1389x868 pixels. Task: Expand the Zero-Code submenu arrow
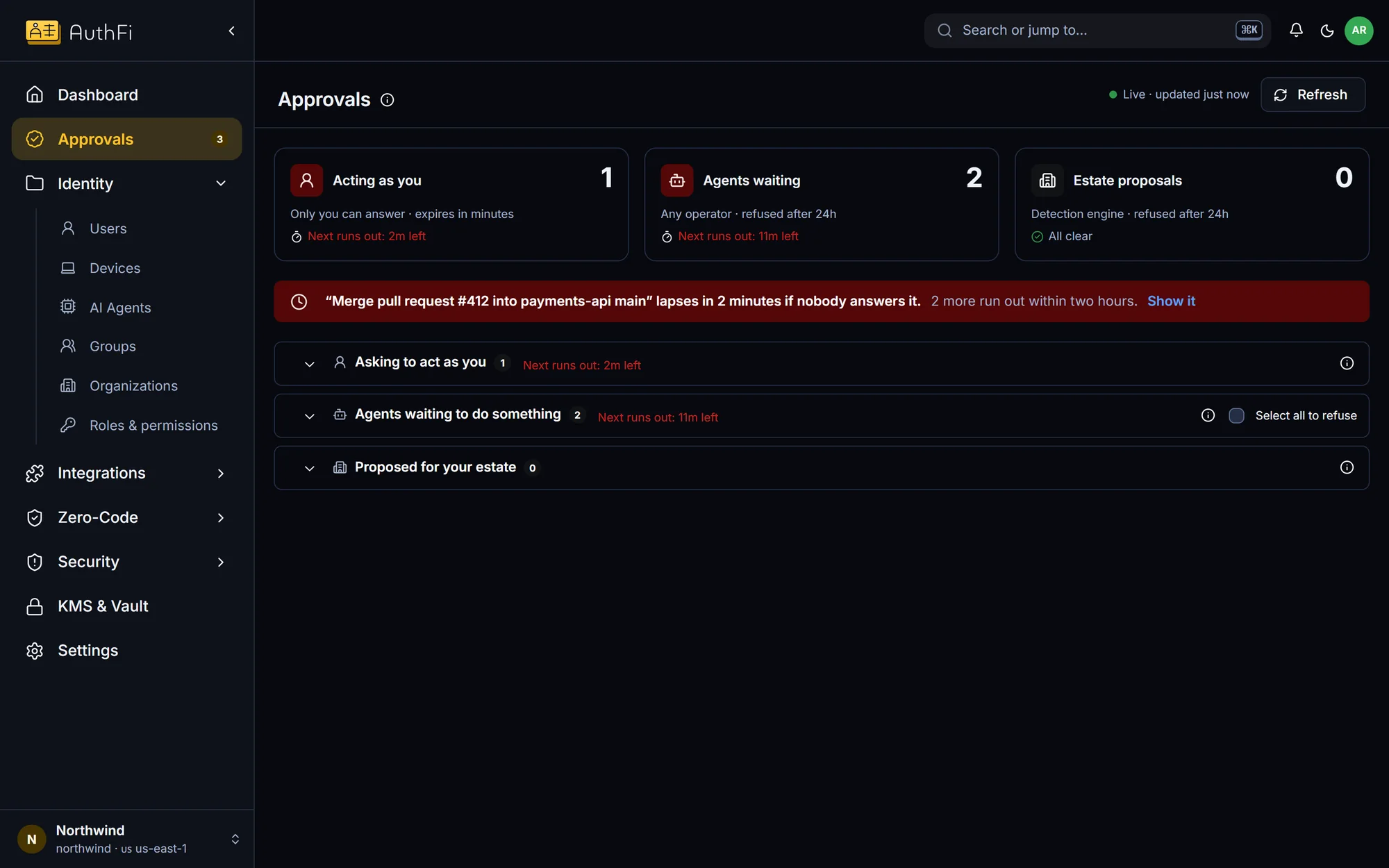click(x=221, y=518)
